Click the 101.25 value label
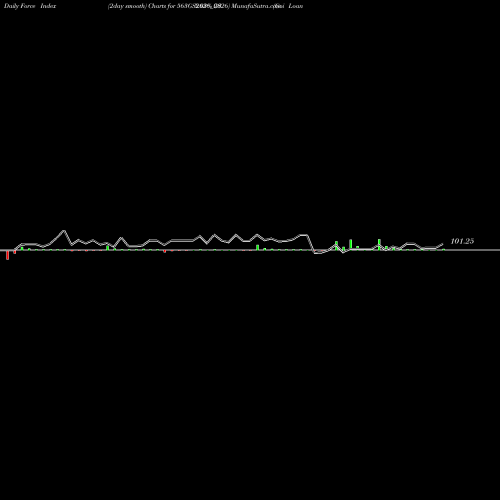 pyautogui.click(x=462, y=241)
